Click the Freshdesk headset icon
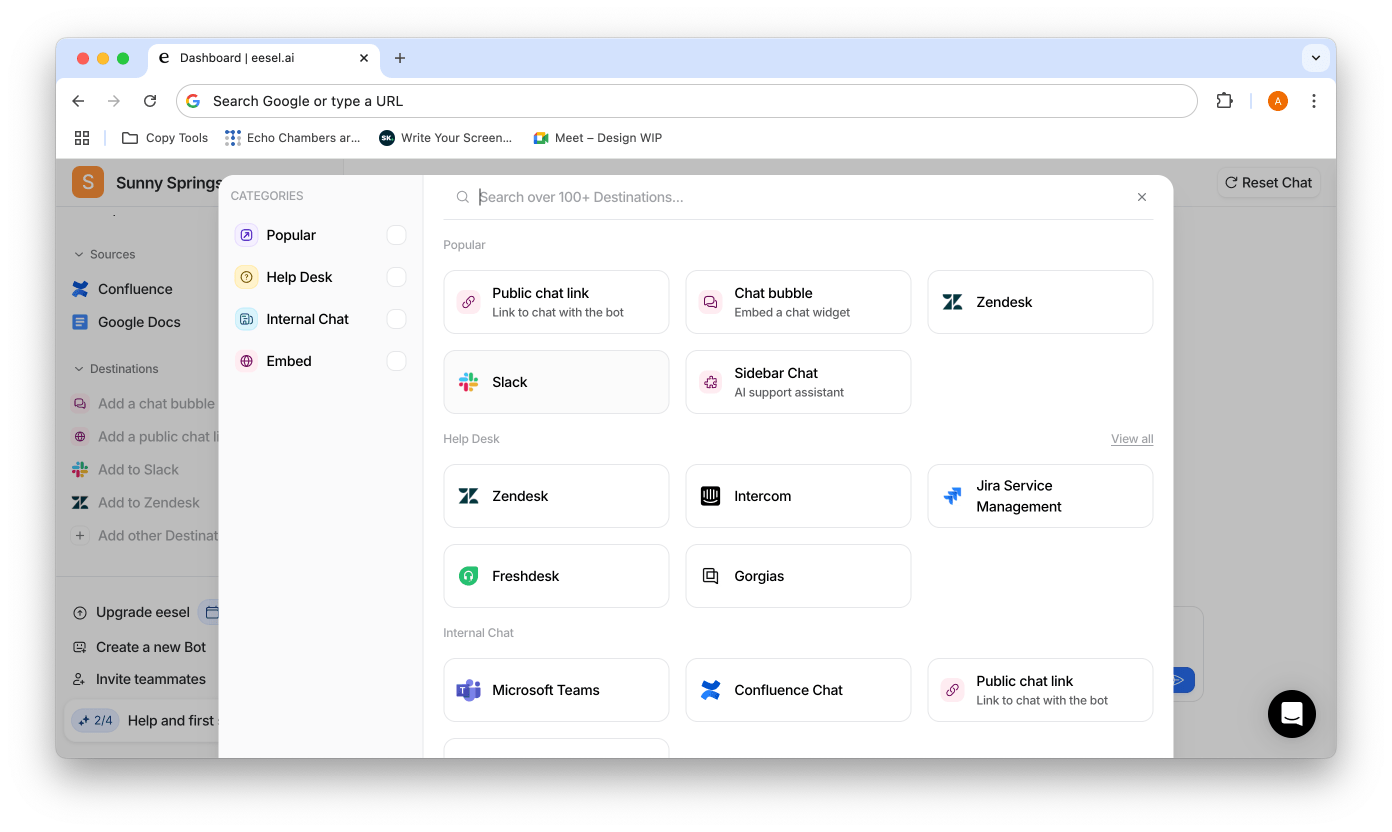 point(468,576)
